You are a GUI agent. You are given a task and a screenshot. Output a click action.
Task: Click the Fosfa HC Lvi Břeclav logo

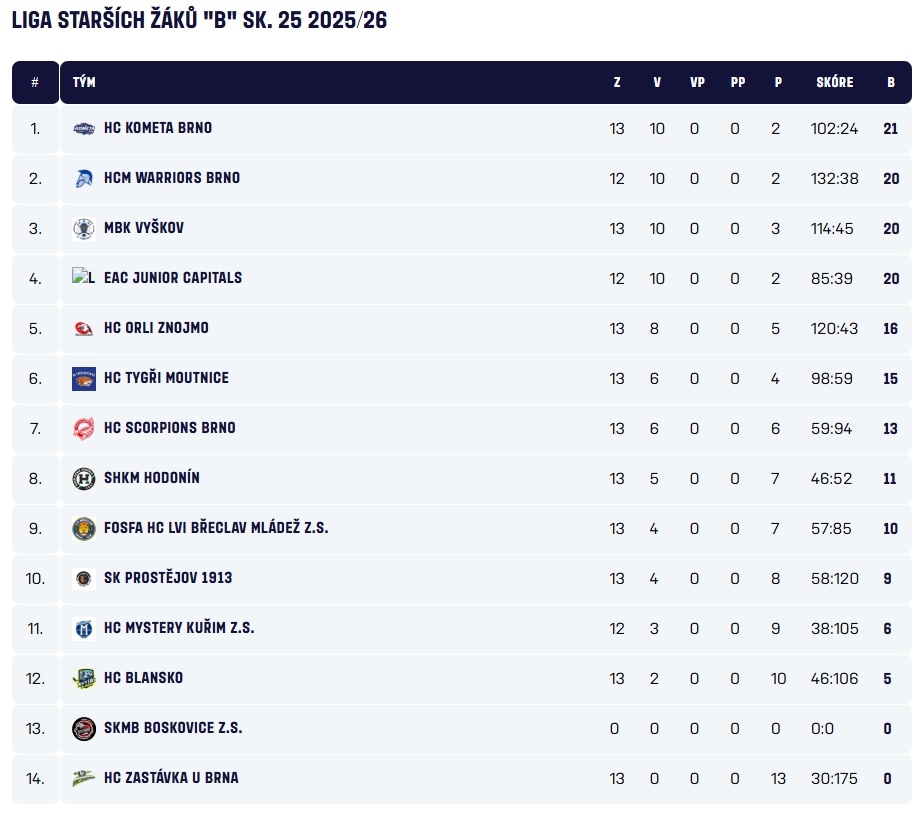(84, 528)
